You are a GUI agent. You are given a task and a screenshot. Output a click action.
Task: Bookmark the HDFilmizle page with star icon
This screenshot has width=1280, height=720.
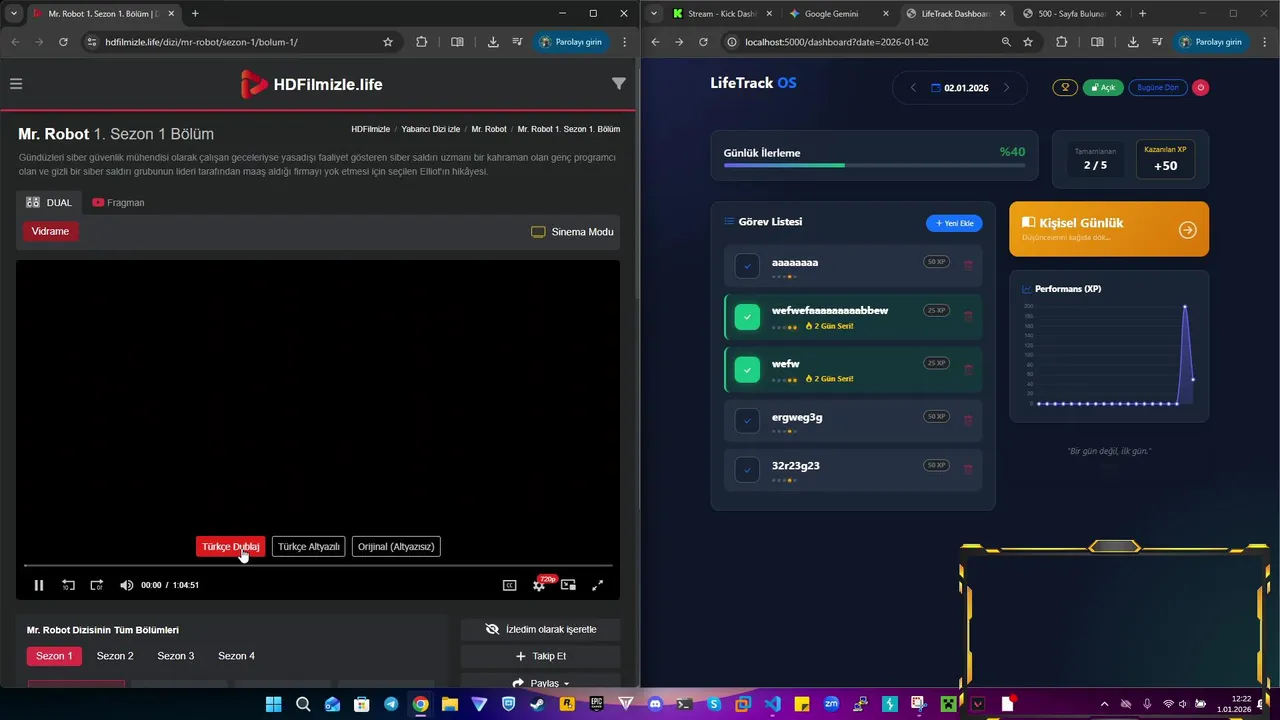[x=388, y=42]
